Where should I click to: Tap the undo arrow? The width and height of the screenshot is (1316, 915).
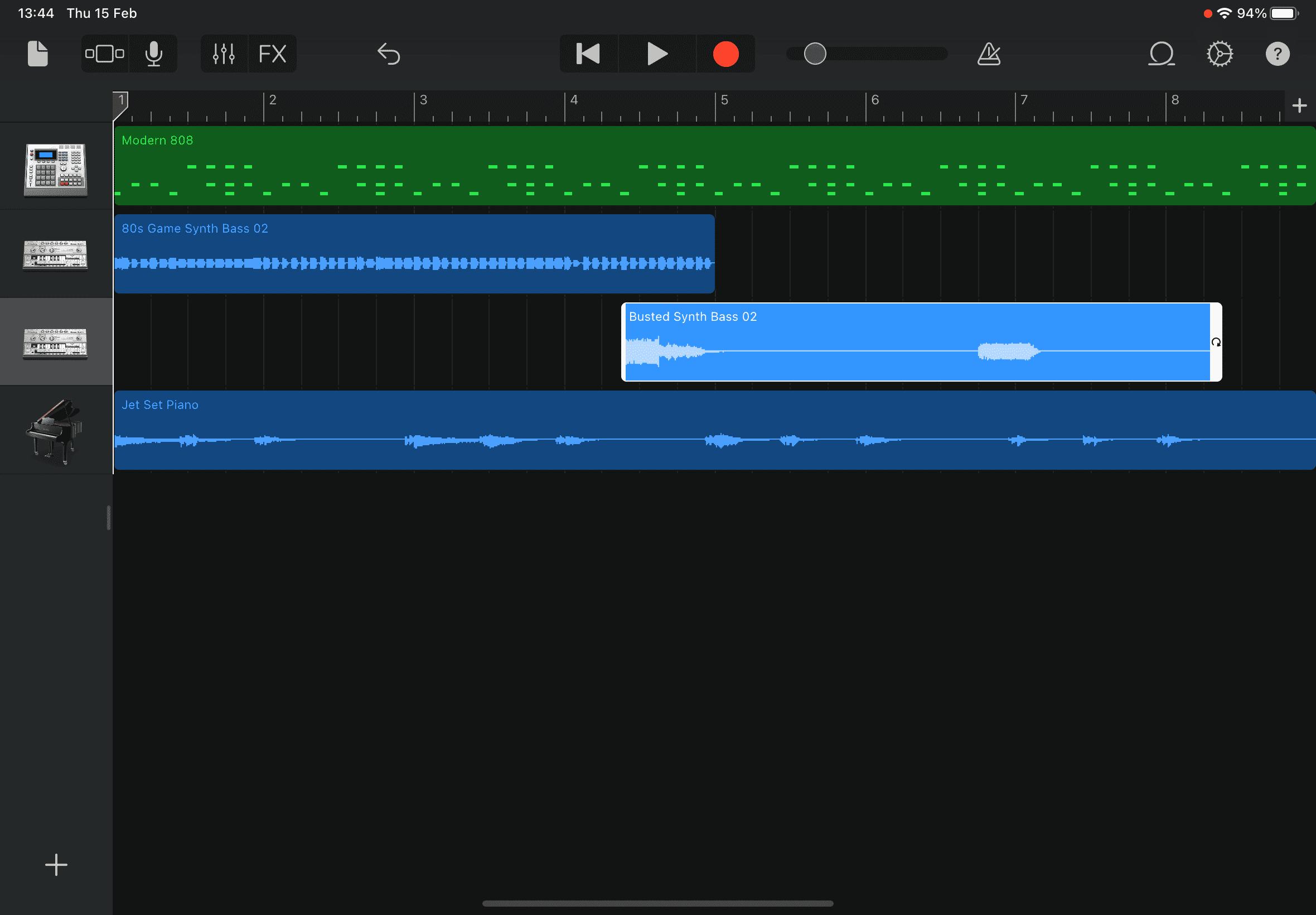coord(389,54)
